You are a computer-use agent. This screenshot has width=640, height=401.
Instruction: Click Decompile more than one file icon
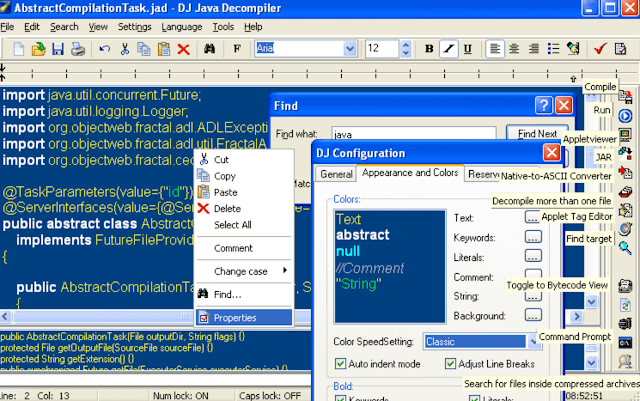tap(625, 192)
